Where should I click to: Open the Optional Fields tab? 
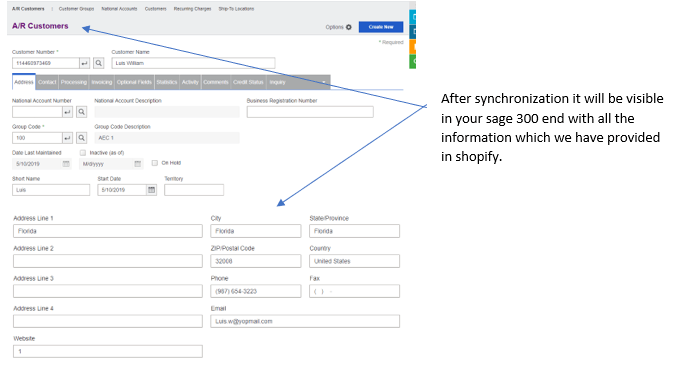click(x=134, y=82)
